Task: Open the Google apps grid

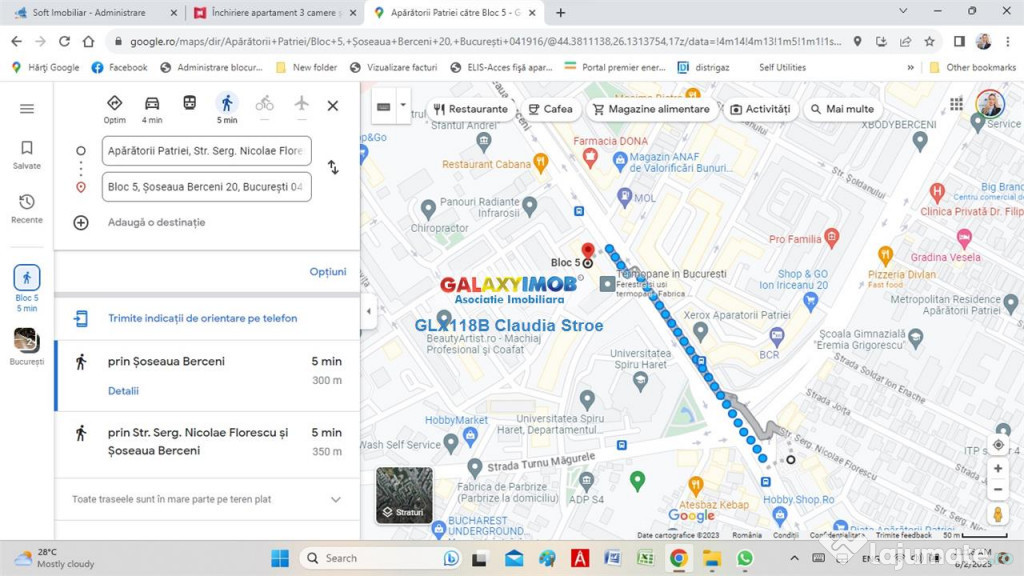Action: coord(956,104)
